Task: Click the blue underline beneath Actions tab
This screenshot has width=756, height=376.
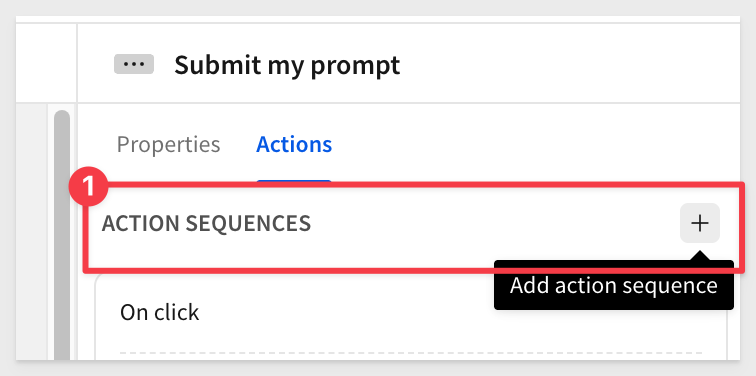Action: point(294,181)
